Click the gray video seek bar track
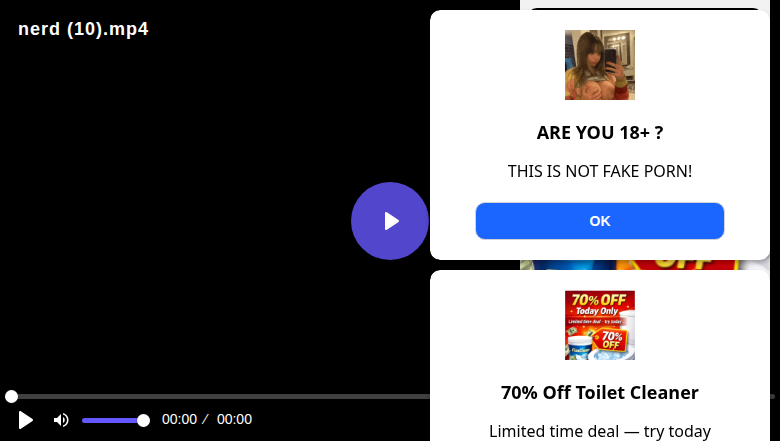 point(219,396)
